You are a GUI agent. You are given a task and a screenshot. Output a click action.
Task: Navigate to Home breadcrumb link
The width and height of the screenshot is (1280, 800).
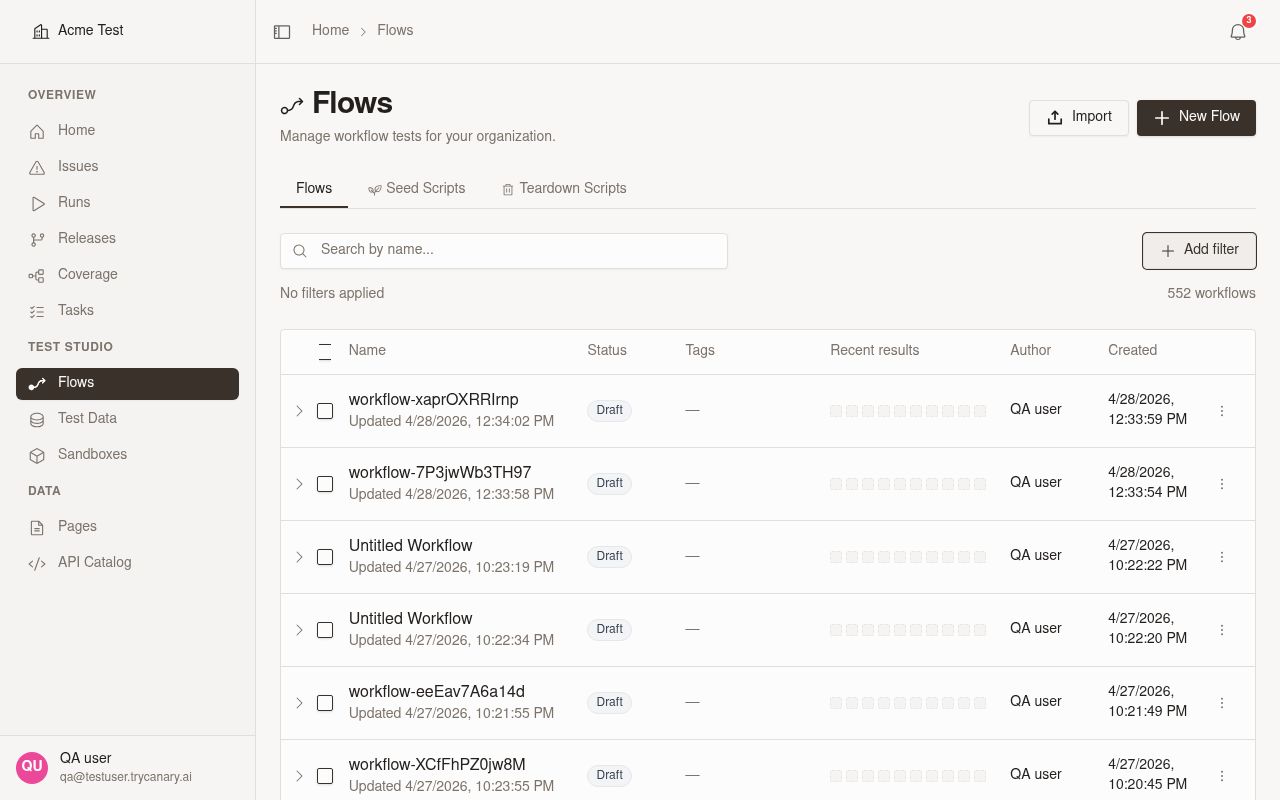(x=330, y=30)
